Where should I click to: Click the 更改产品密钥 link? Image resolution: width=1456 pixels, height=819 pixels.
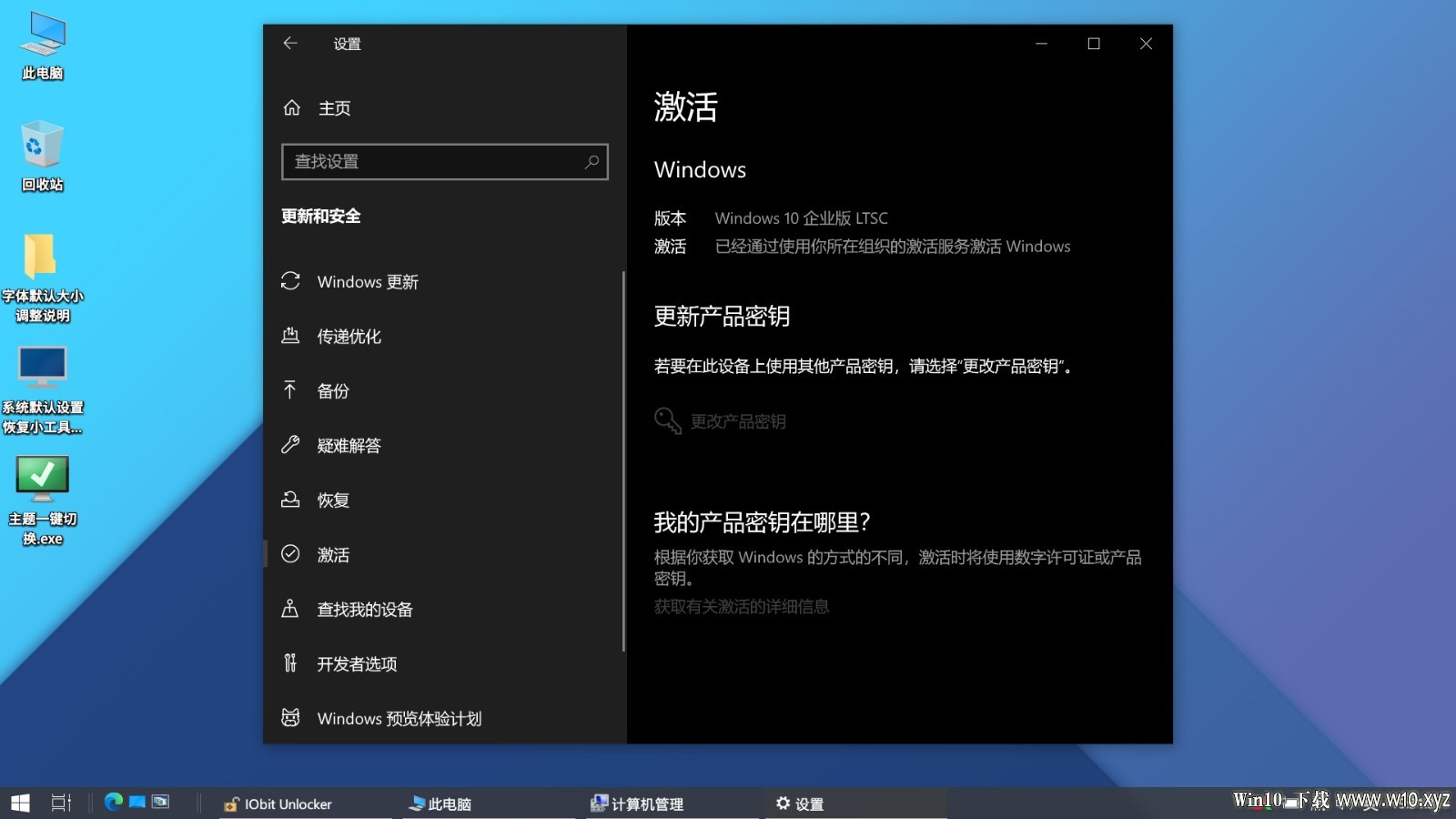coord(738,421)
